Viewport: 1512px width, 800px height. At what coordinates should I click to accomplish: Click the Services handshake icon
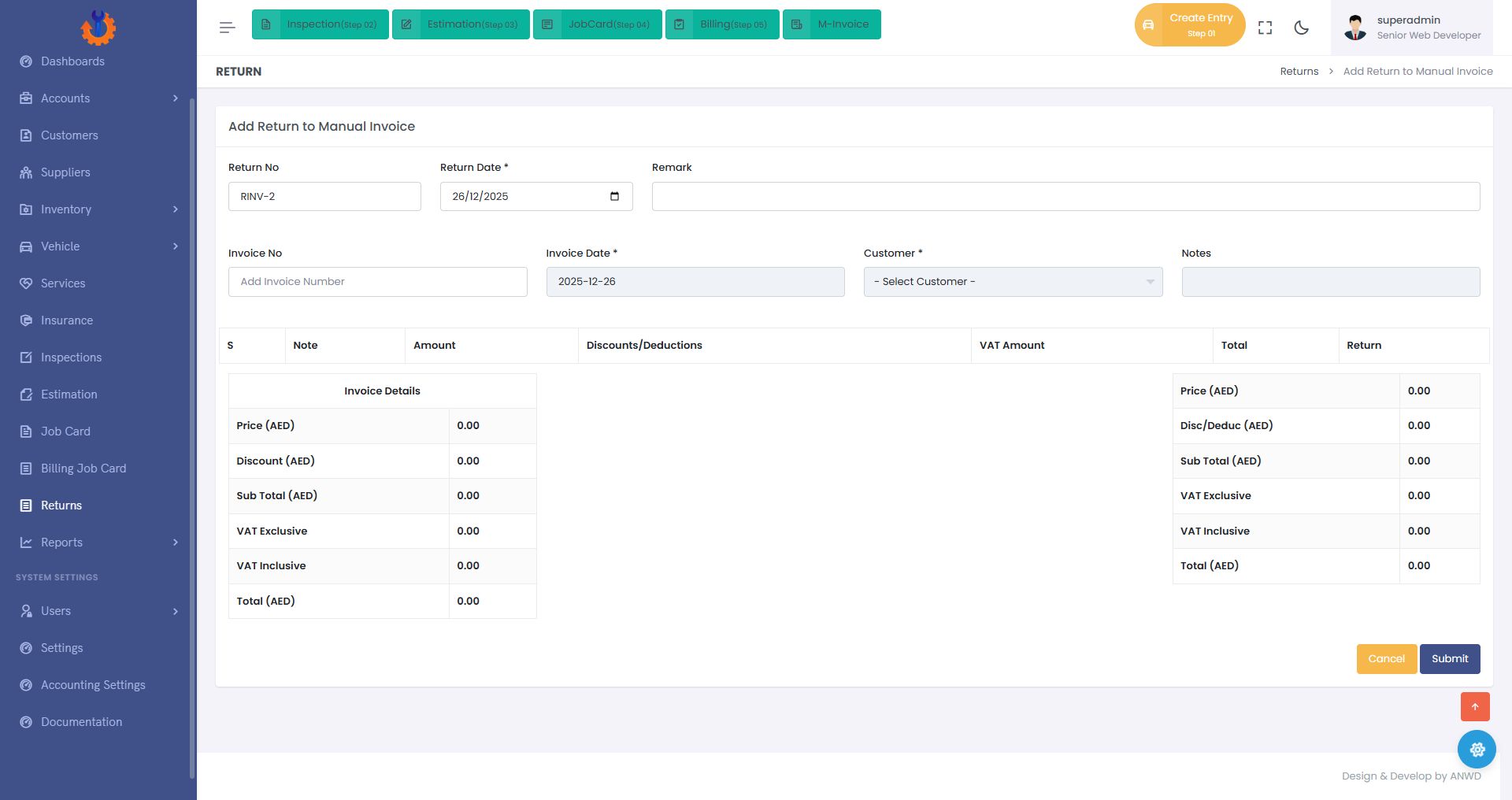[26, 283]
